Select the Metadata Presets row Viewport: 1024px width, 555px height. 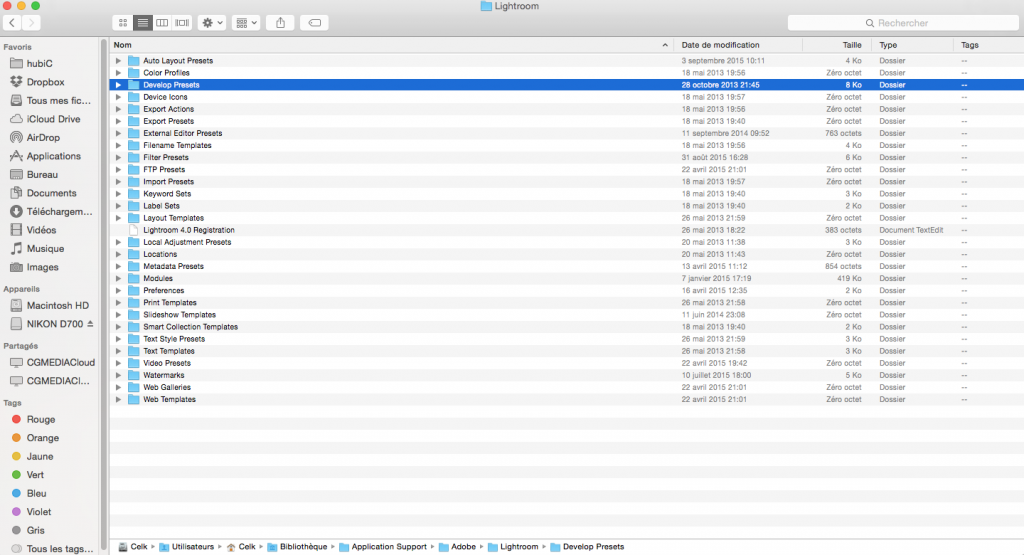567,266
